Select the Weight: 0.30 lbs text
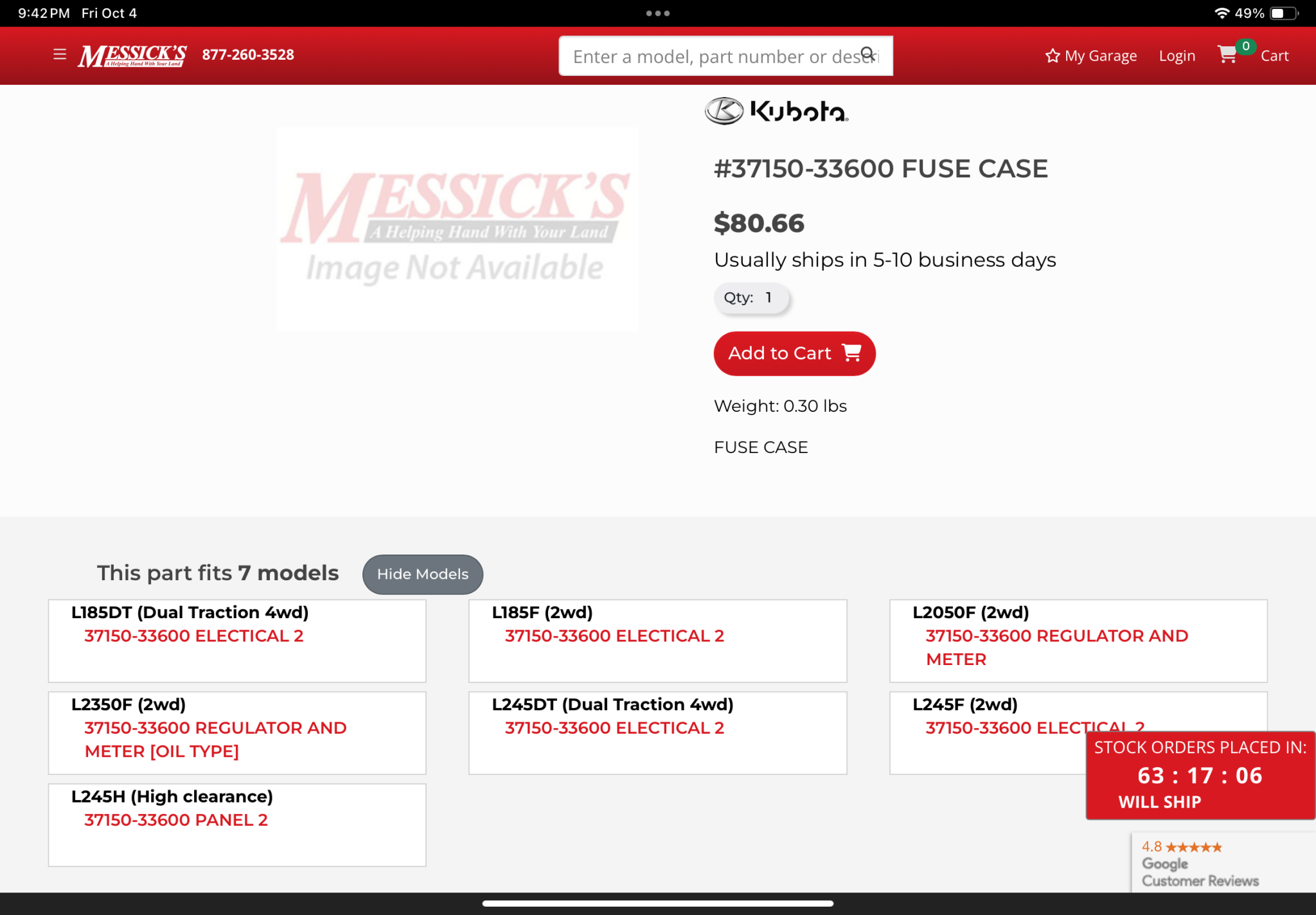 point(780,406)
